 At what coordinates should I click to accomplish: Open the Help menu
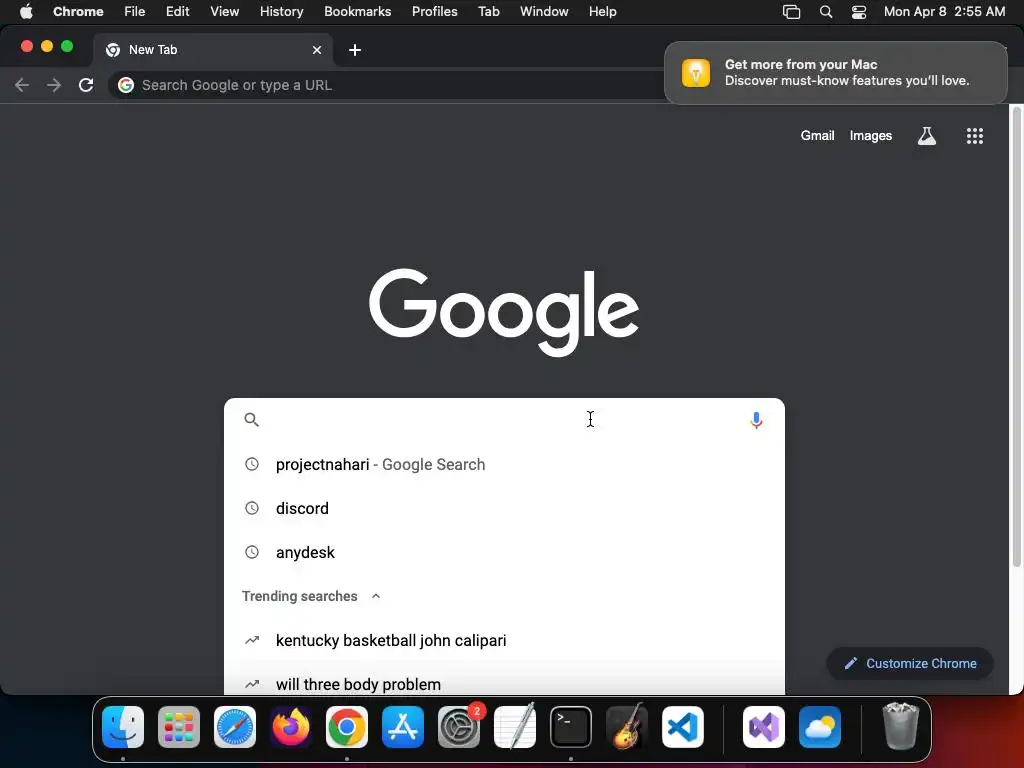coord(602,12)
